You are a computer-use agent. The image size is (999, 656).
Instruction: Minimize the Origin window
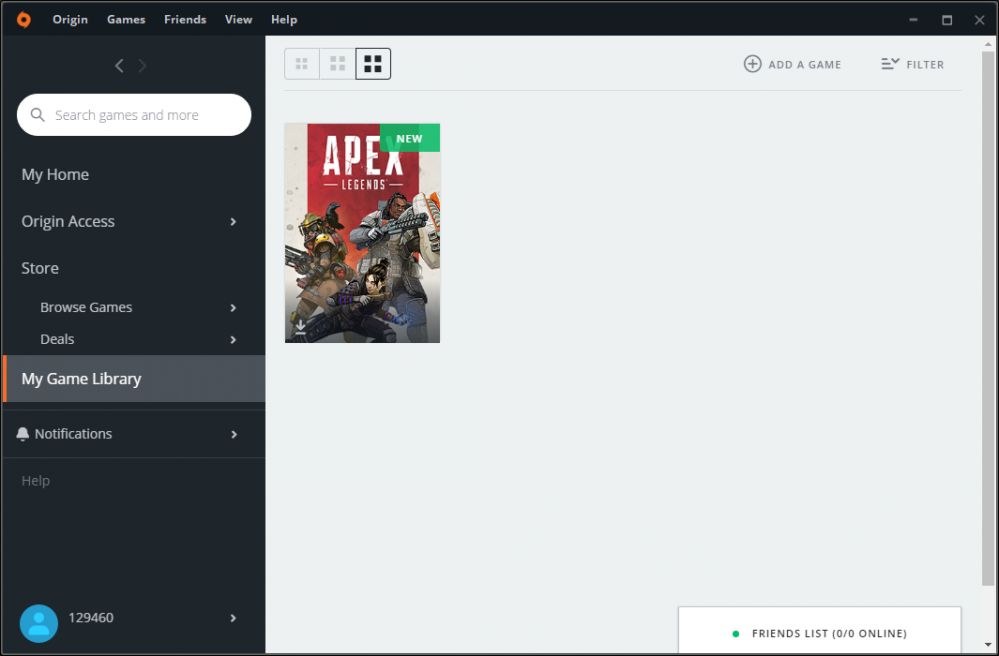pyautogui.click(x=913, y=20)
